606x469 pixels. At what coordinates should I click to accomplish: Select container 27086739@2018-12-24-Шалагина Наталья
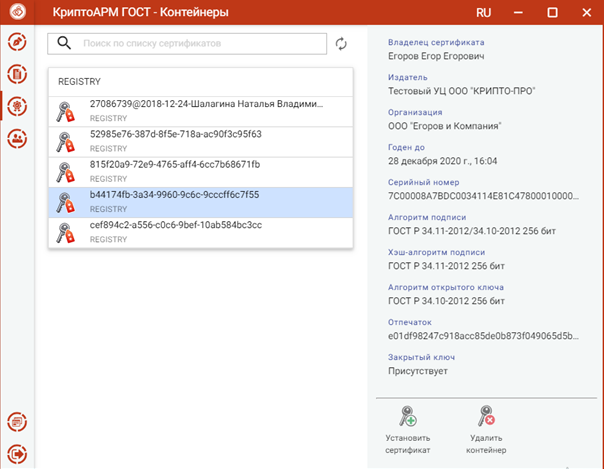(x=201, y=112)
